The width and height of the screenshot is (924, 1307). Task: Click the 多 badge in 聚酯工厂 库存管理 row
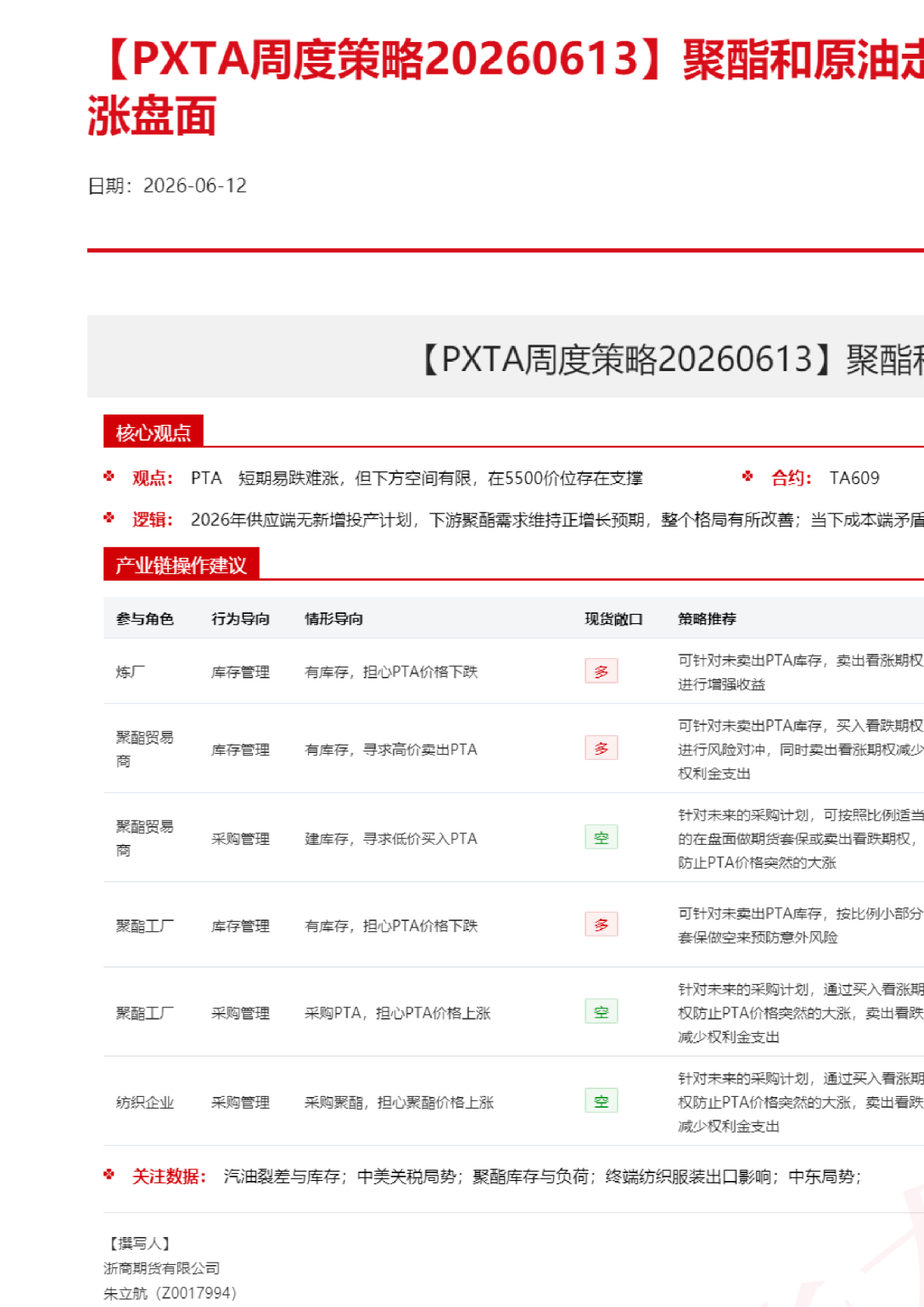click(601, 925)
